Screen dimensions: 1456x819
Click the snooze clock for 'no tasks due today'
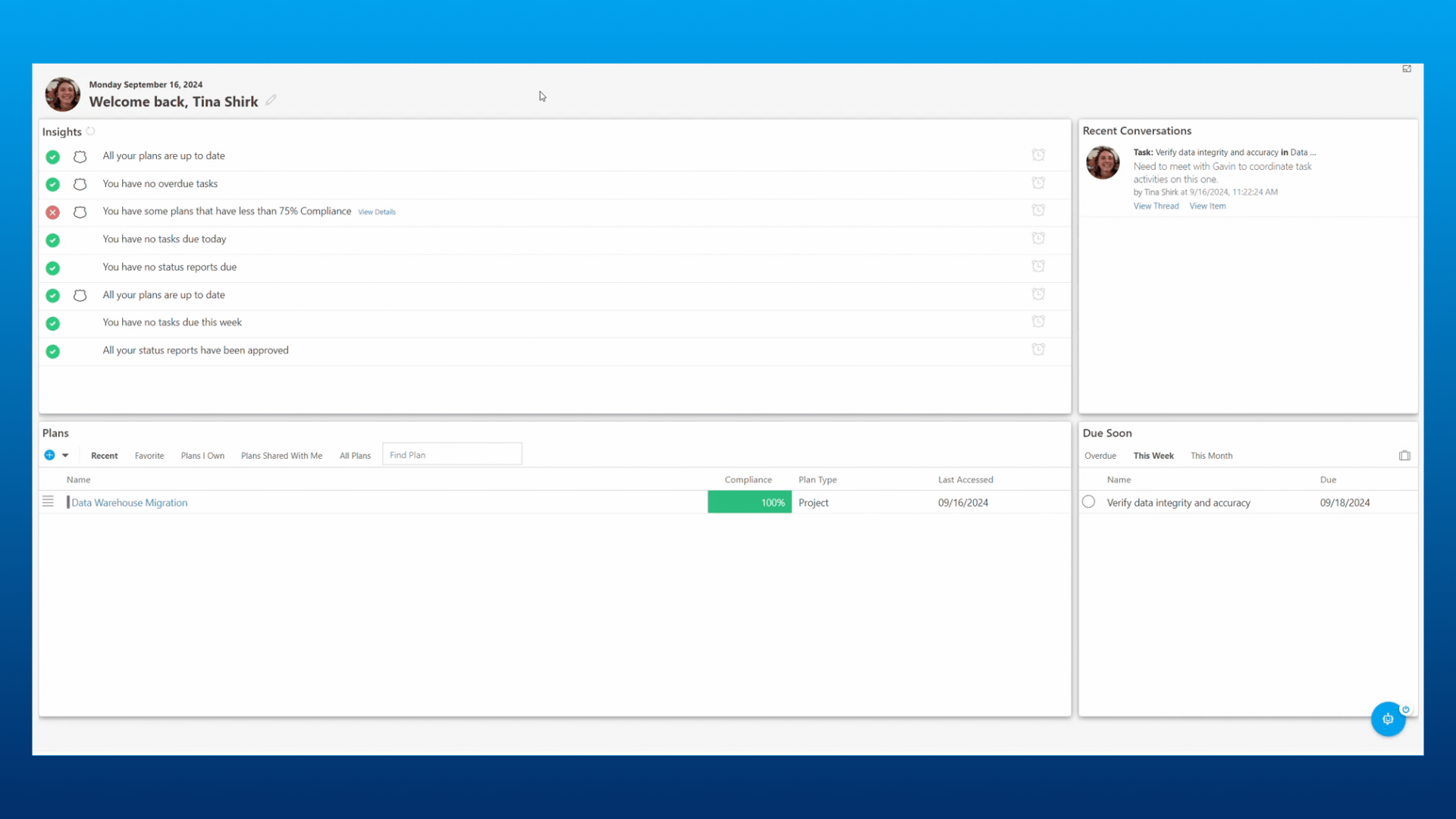[x=1038, y=238]
